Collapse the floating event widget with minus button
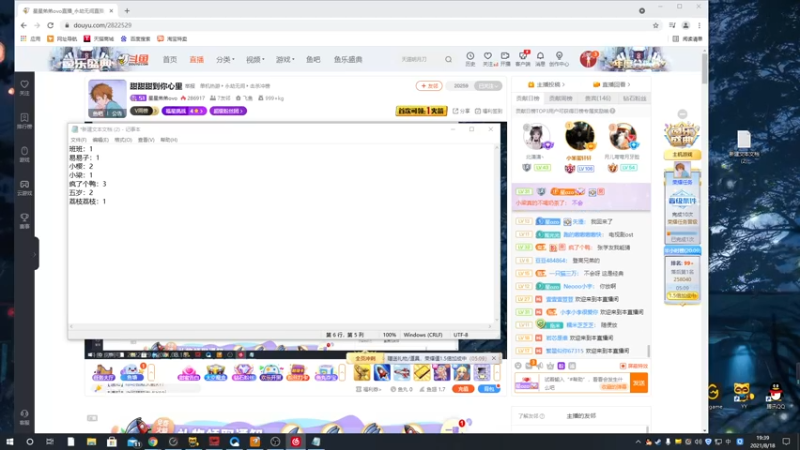The width and height of the screenshot is (800, 450). [x=682, y=114]
